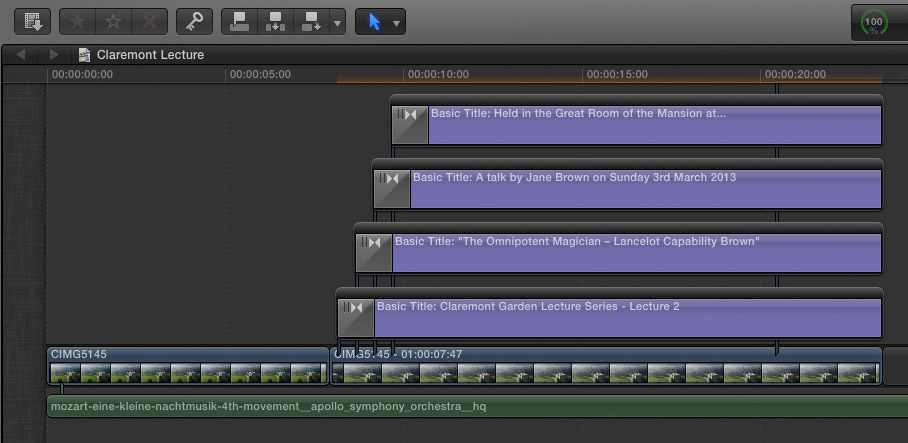Click ruler at timecode 00:00:15:00

[x=617, y=74]
